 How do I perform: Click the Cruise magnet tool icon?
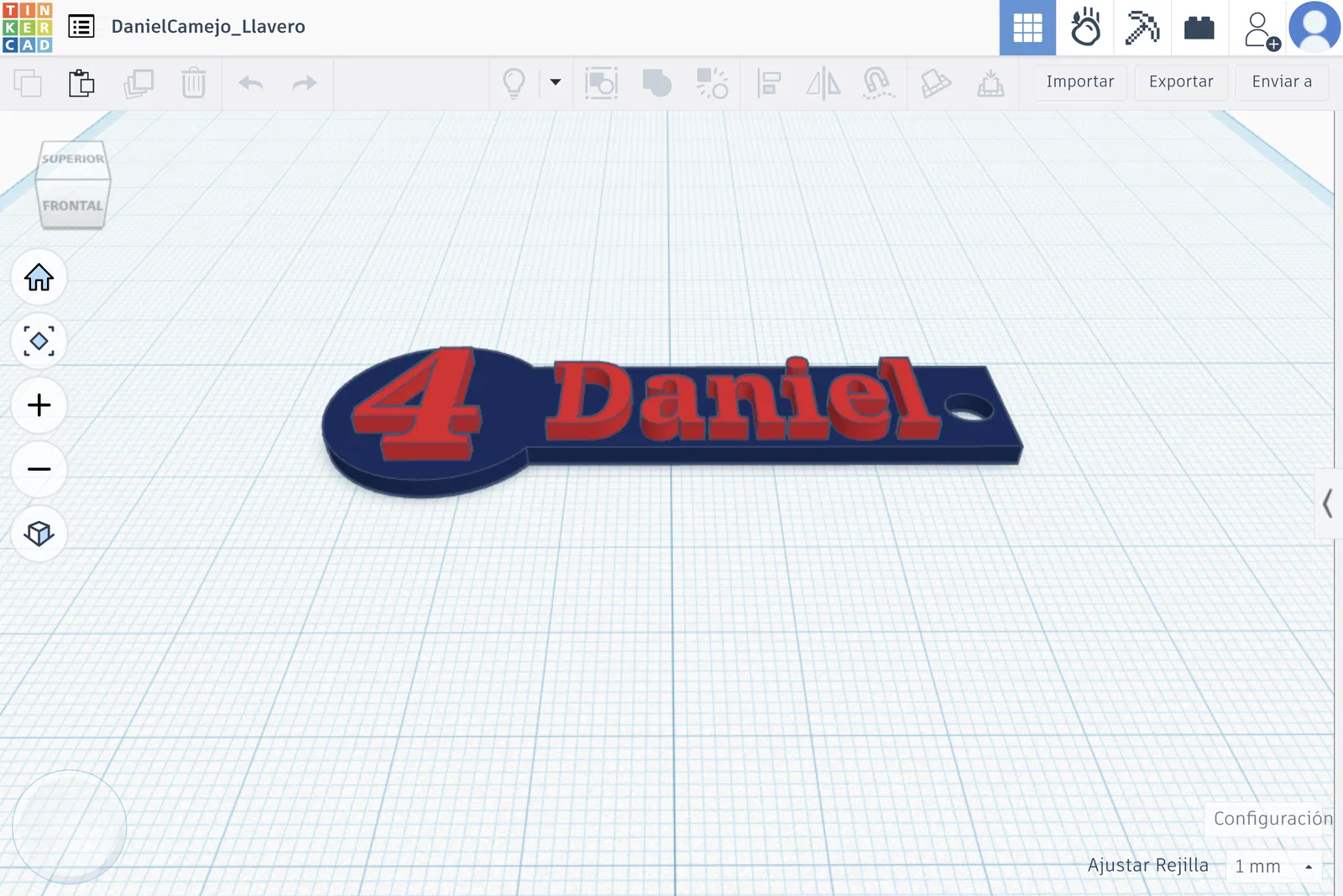pos(878,83)
